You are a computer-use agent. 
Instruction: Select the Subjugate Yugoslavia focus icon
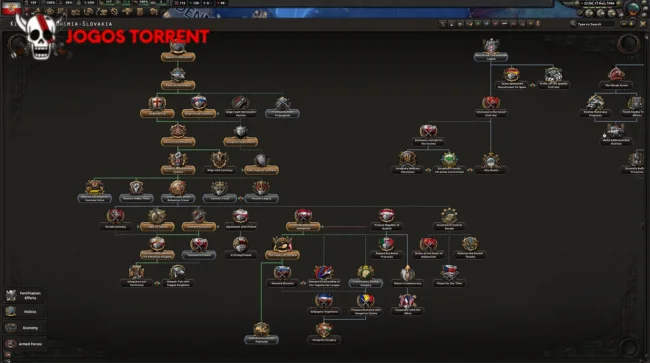pos(324,301)
